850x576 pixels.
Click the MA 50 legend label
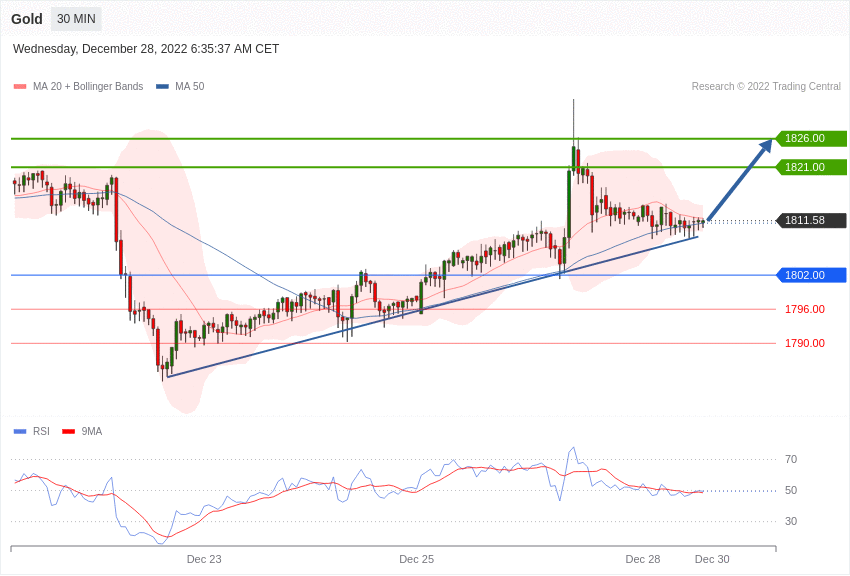tap(189, 86)
